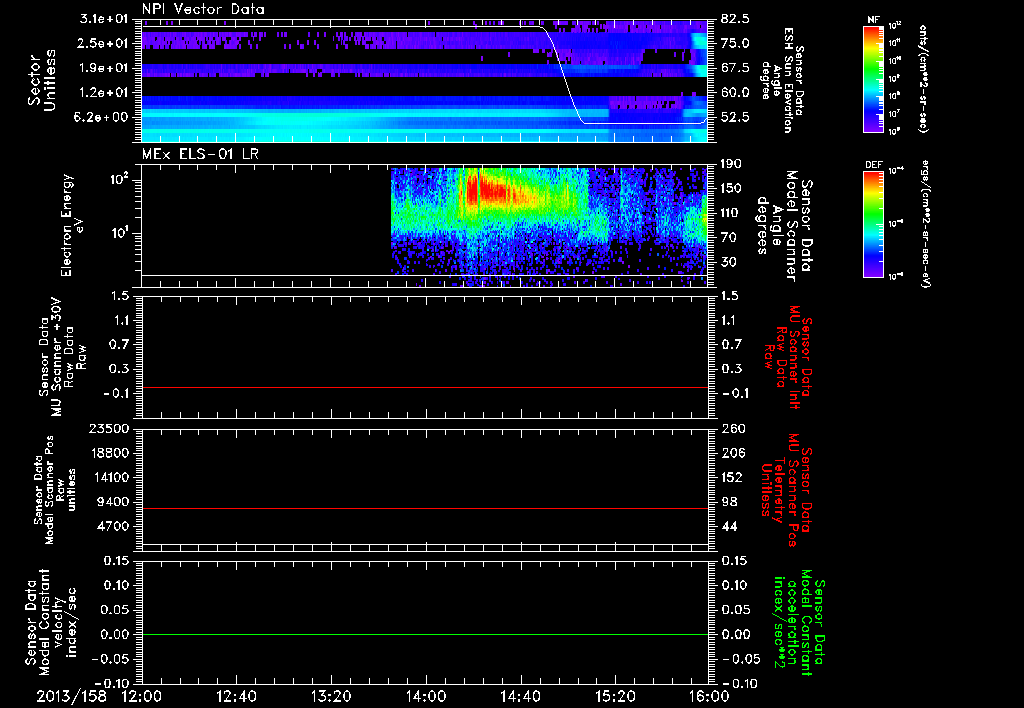Image resolution: width=1024 pixels, height=708 pixels.
Task: Select the "2013/158" date label
Action: [71, 696]
